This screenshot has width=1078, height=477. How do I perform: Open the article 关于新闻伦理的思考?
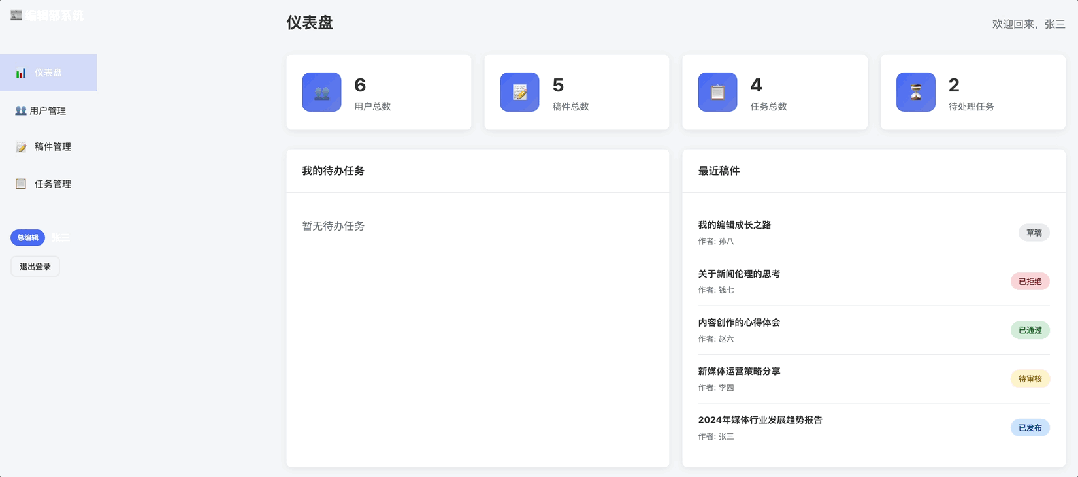pyautogui.click(x=738, y=274)
